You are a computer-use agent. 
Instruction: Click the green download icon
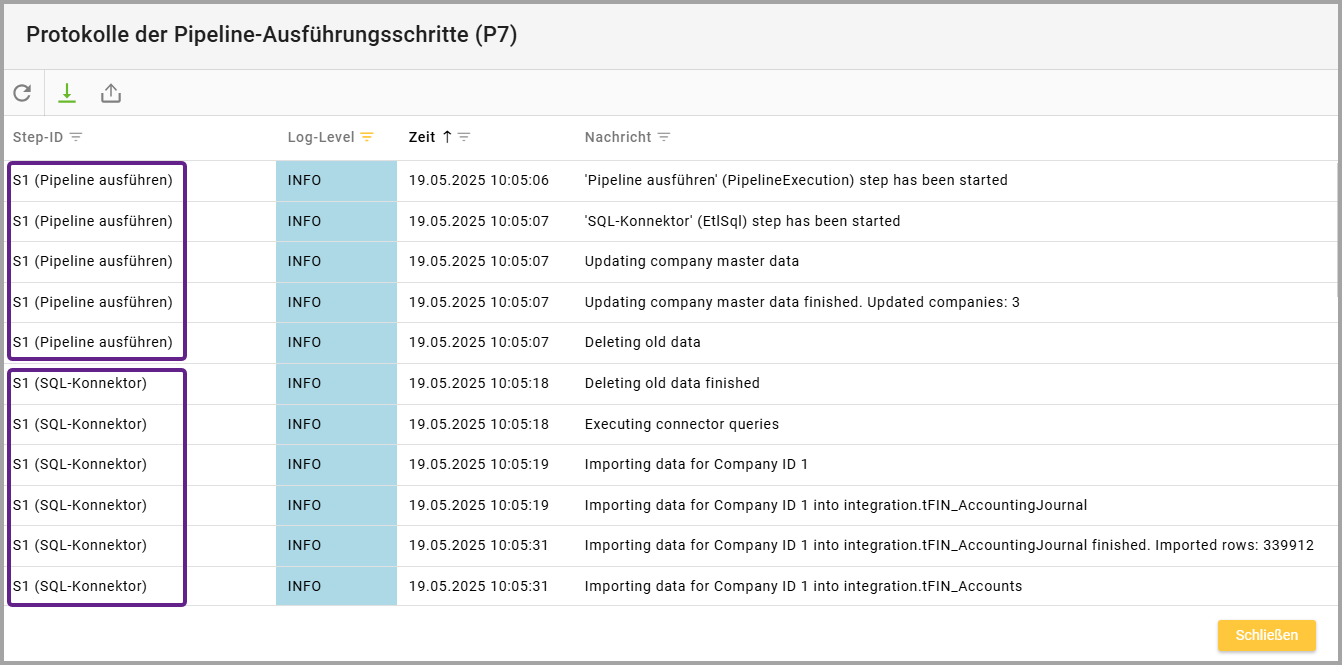coord(67,93)
